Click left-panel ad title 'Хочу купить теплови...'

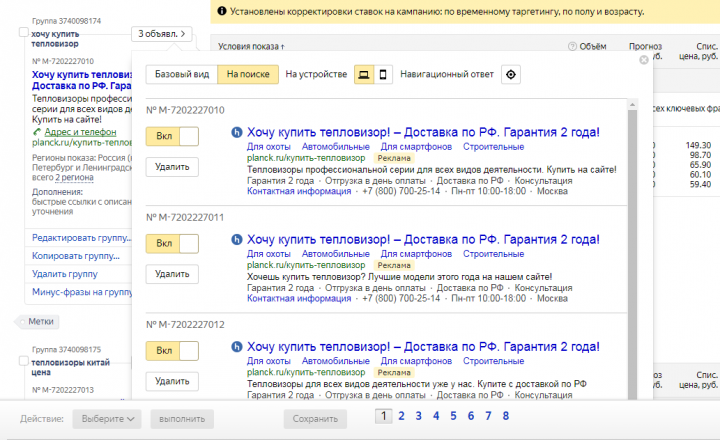pyautogui.click(x=82, y=80)
